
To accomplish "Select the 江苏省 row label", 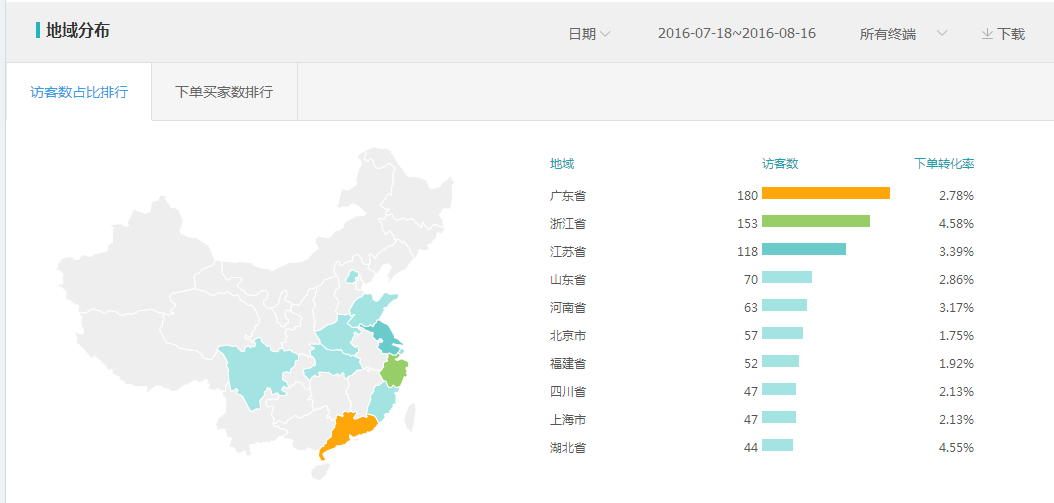I will (567, 252).
